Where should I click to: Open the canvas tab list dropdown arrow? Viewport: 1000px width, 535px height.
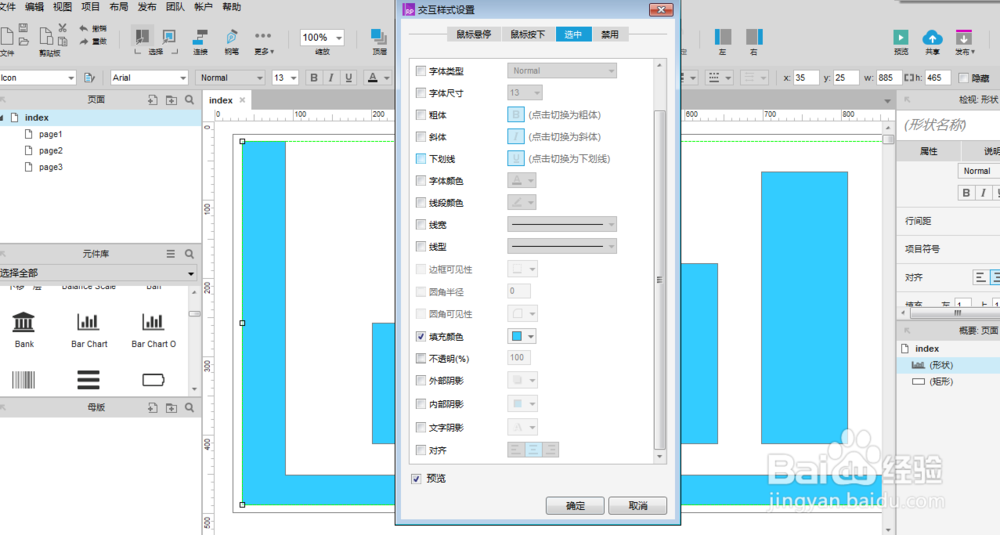887,101
